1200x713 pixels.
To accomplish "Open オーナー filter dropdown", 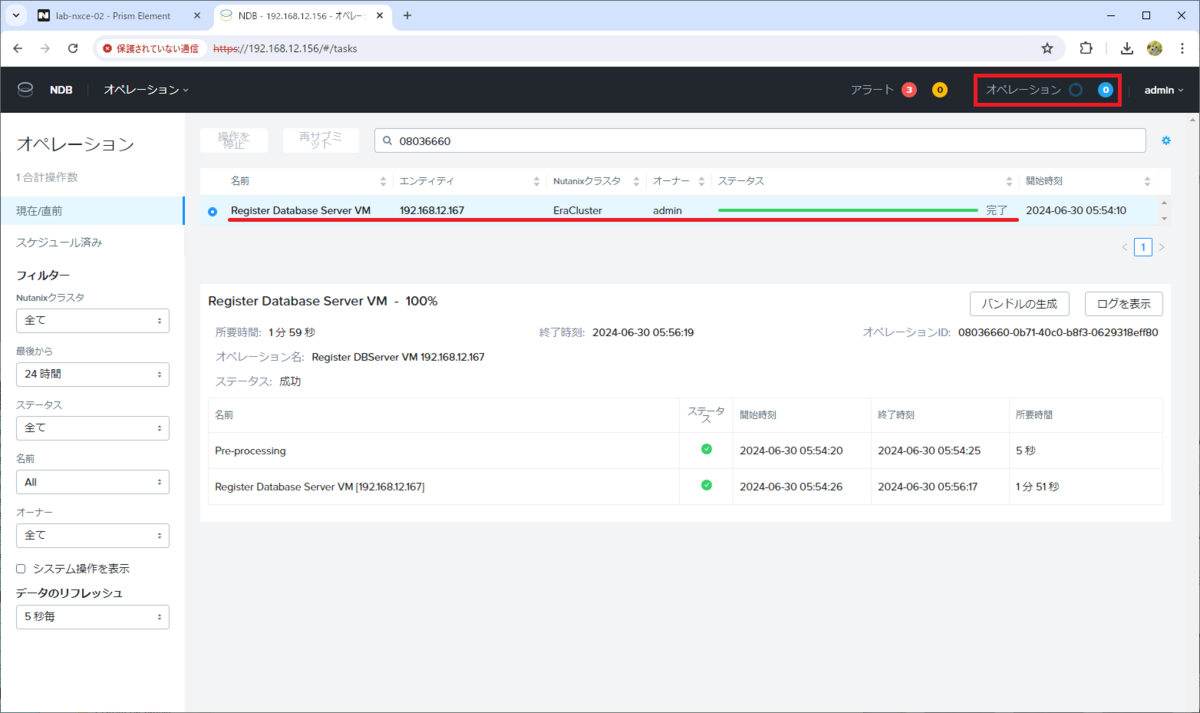I will 92,536.
